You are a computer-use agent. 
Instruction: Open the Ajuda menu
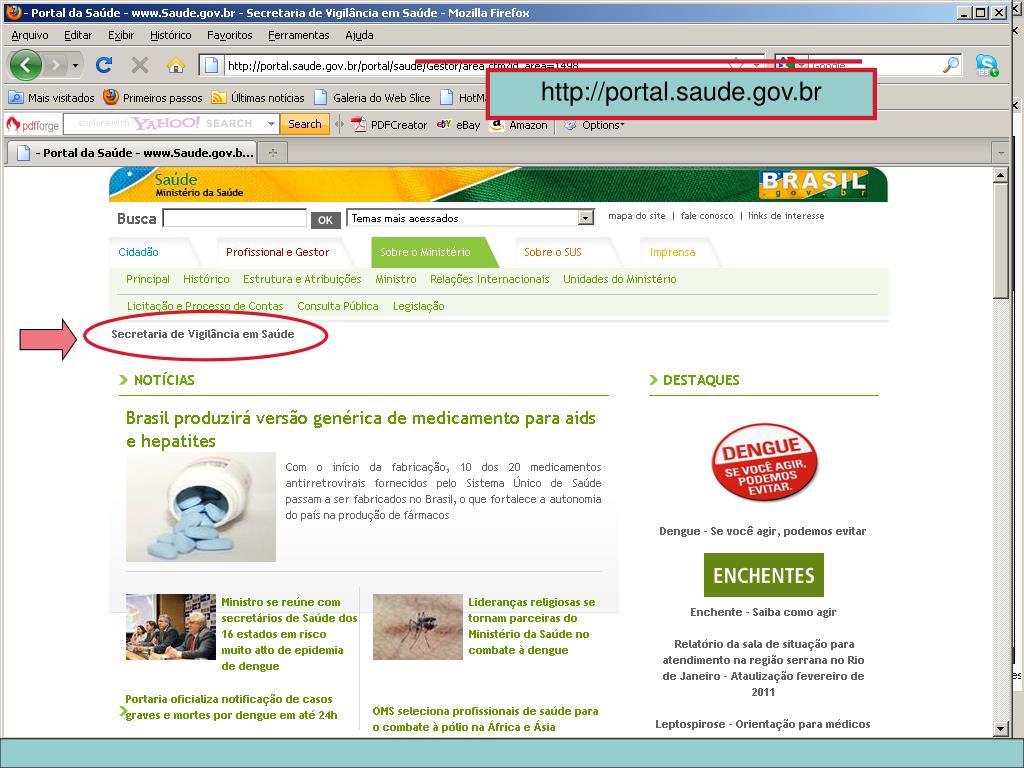[359, 35]
